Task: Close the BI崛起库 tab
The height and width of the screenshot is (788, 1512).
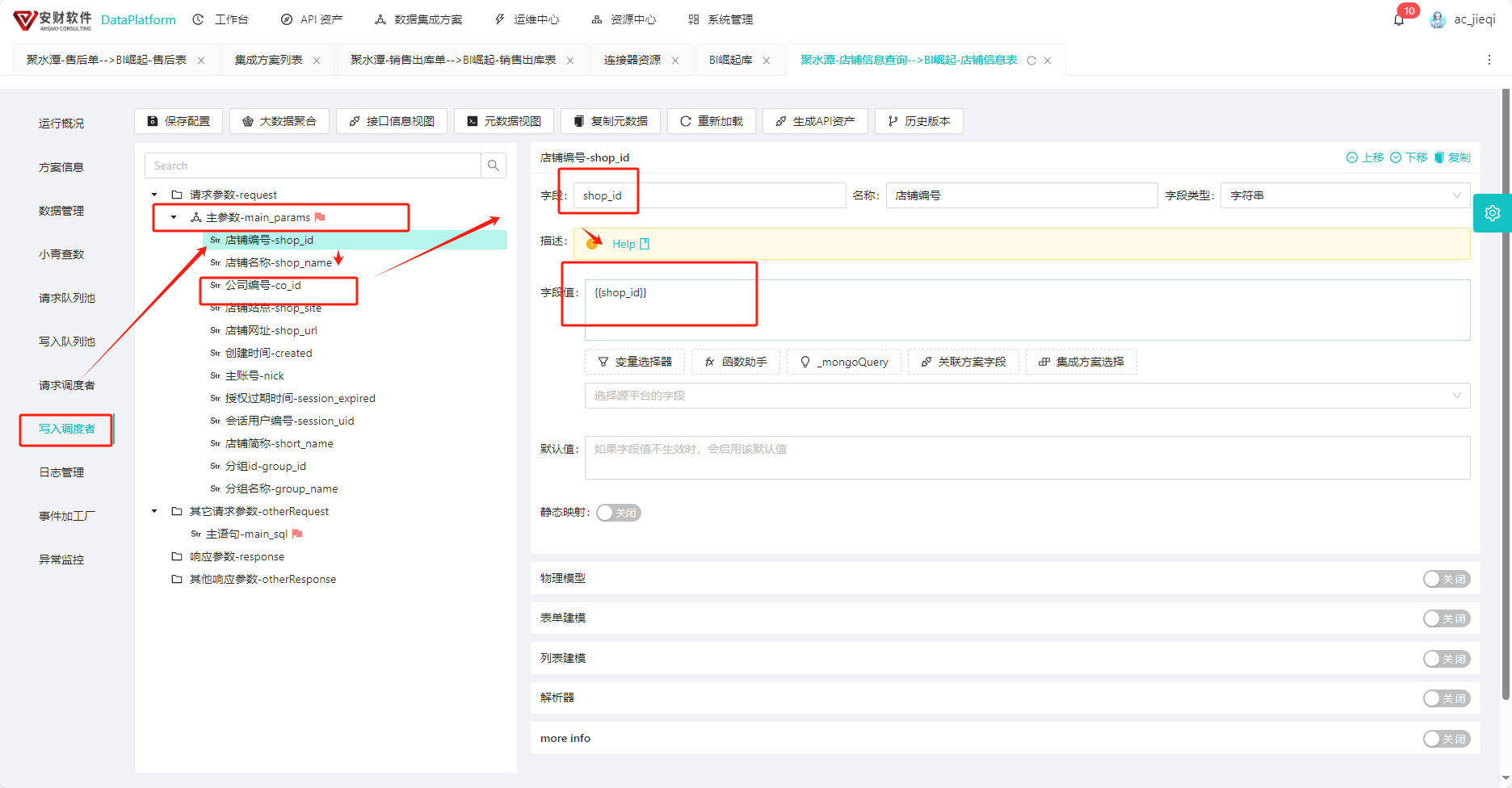Action: pyautogui.click(x=766, y=61)
